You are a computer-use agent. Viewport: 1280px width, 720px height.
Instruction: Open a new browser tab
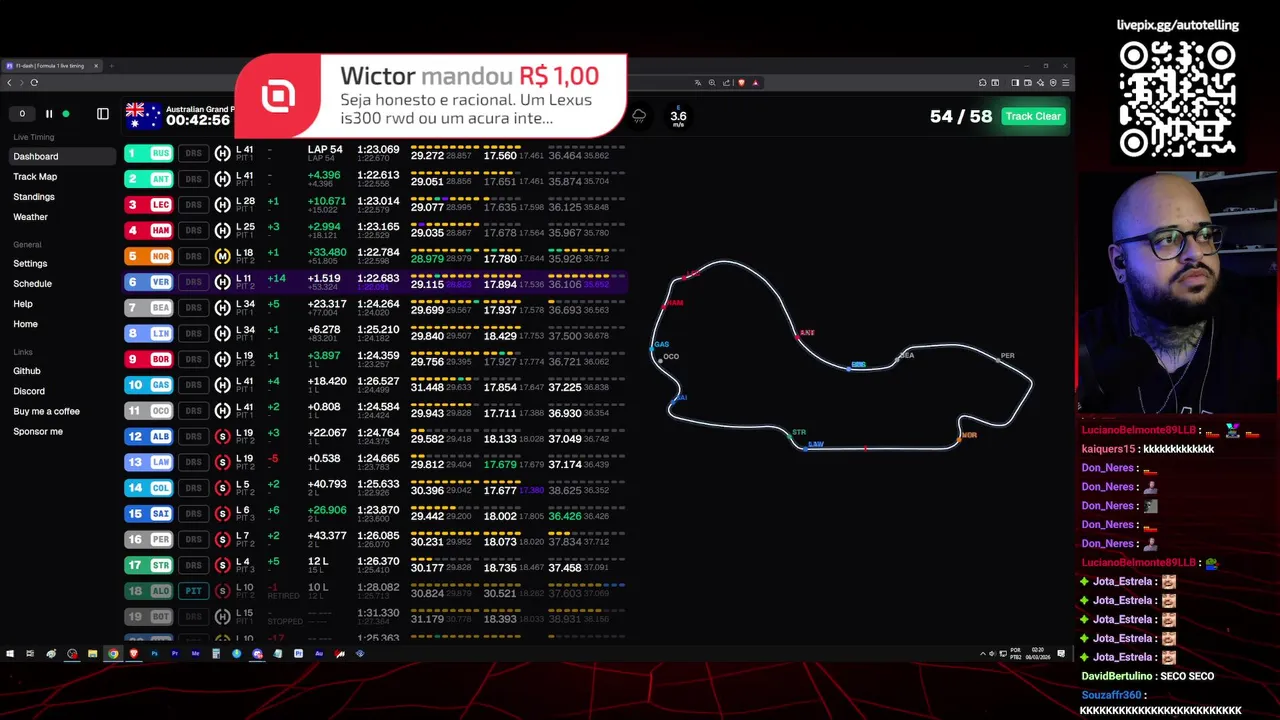[111, 66]
